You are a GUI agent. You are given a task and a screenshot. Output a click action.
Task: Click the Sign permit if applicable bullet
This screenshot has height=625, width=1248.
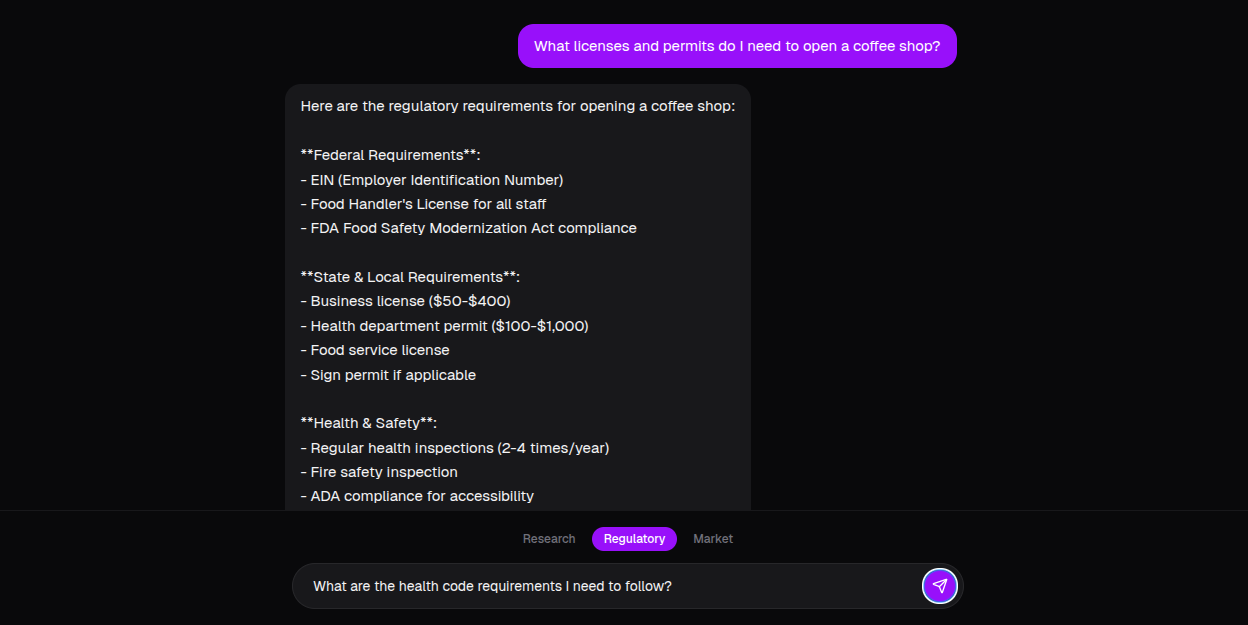tap(388, 374)
